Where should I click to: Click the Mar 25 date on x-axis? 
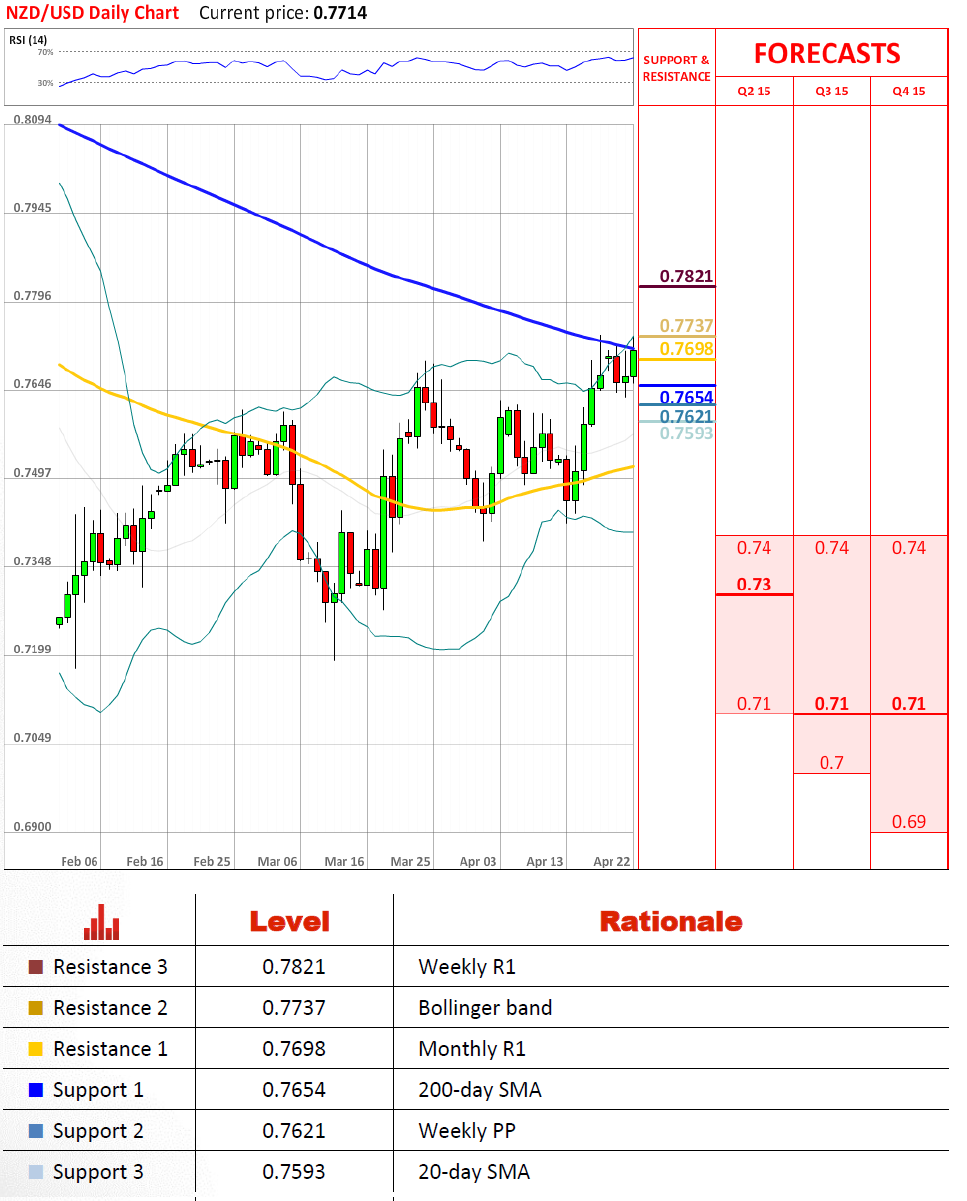tap(410, 861)
